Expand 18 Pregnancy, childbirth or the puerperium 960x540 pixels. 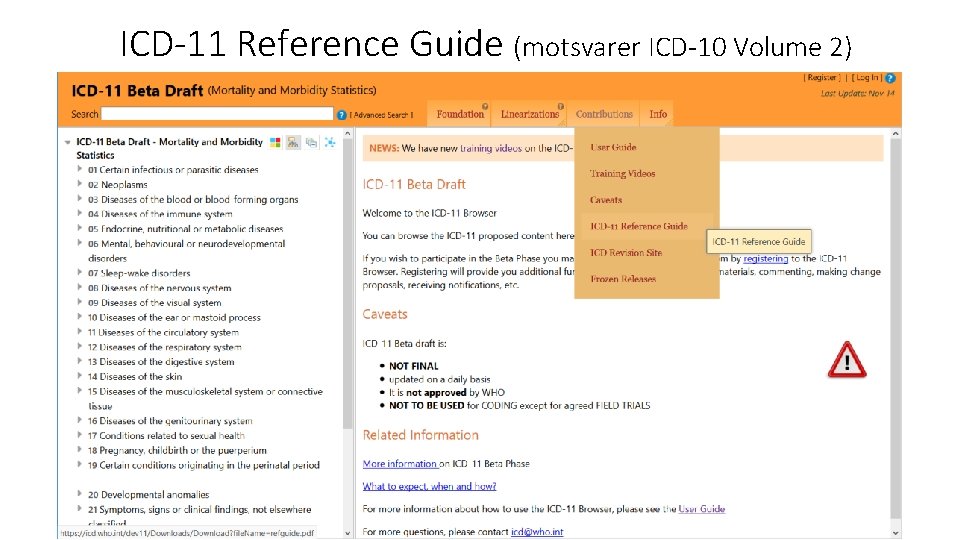click(x=80, y=449)
